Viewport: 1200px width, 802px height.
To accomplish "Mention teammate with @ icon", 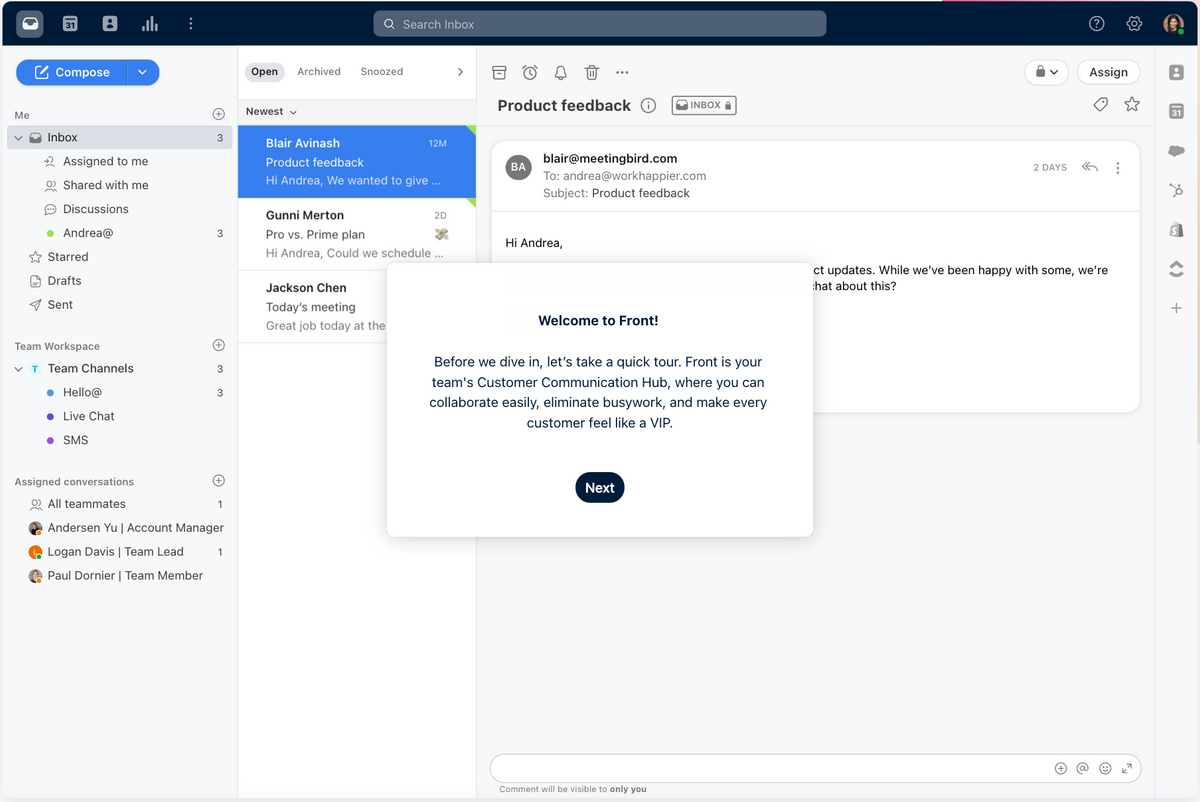I will [1083, 768].
